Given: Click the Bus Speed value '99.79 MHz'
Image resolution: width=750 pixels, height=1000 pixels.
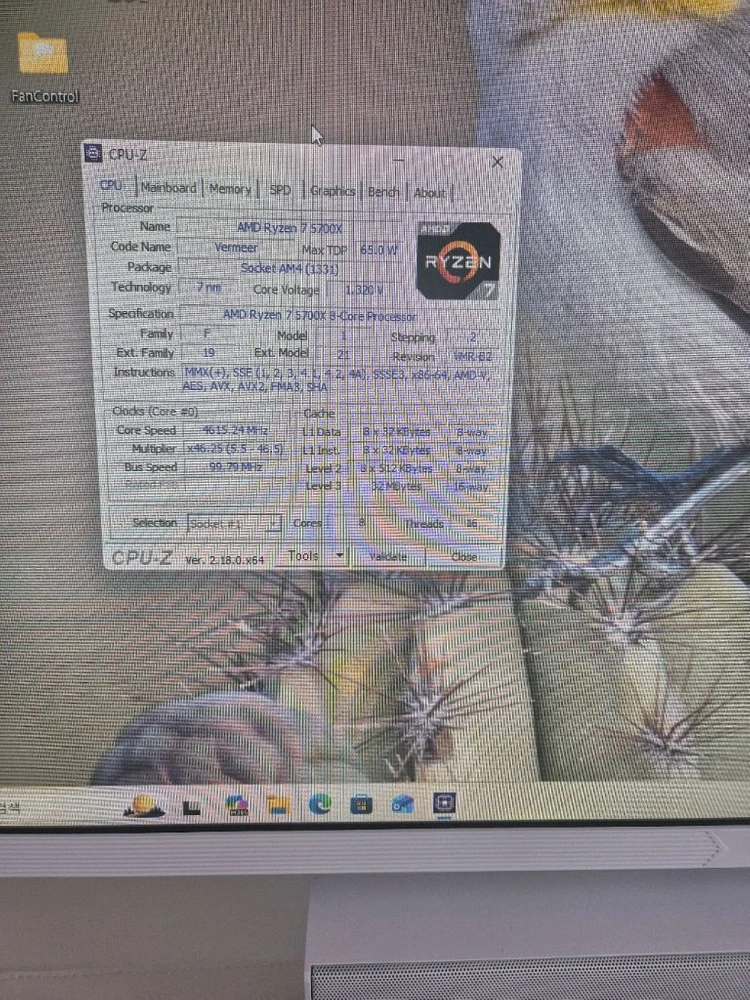Looking at the screenshot, I should [235, 467].
